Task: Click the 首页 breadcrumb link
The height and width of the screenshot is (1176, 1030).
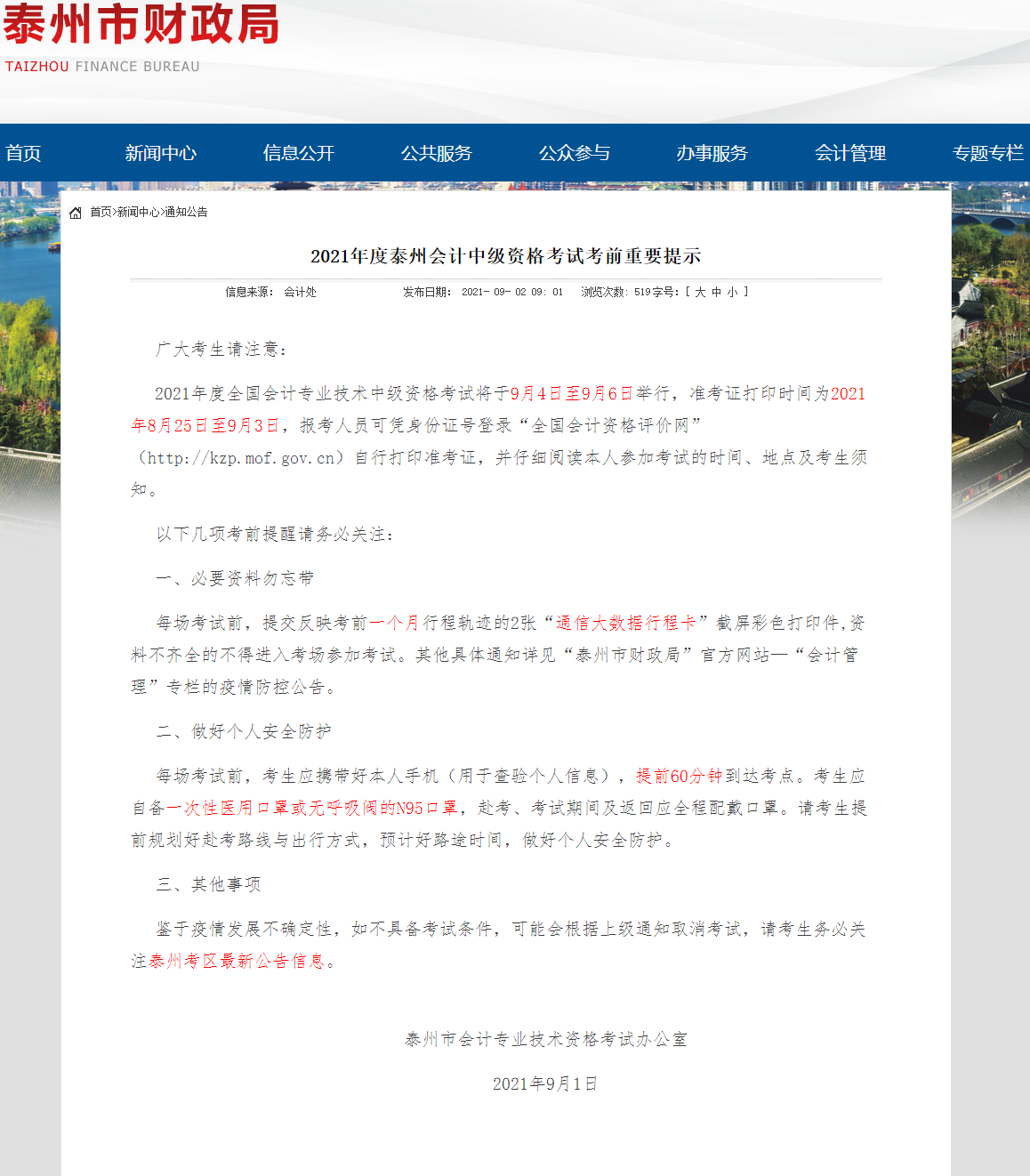Action: (101, 213)
